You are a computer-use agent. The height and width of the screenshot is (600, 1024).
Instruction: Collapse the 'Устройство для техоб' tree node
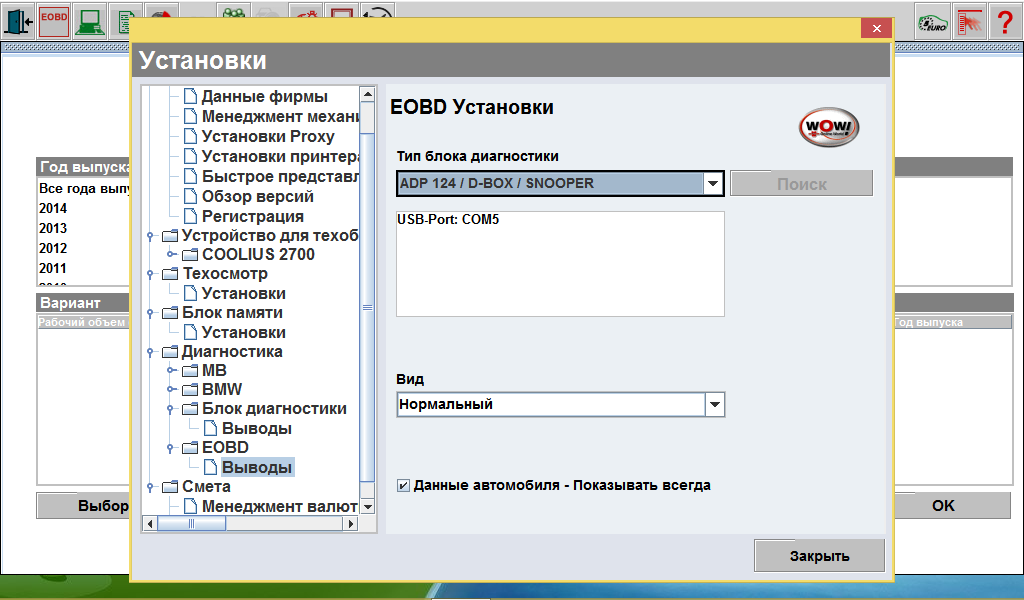[x=150, y=236]
